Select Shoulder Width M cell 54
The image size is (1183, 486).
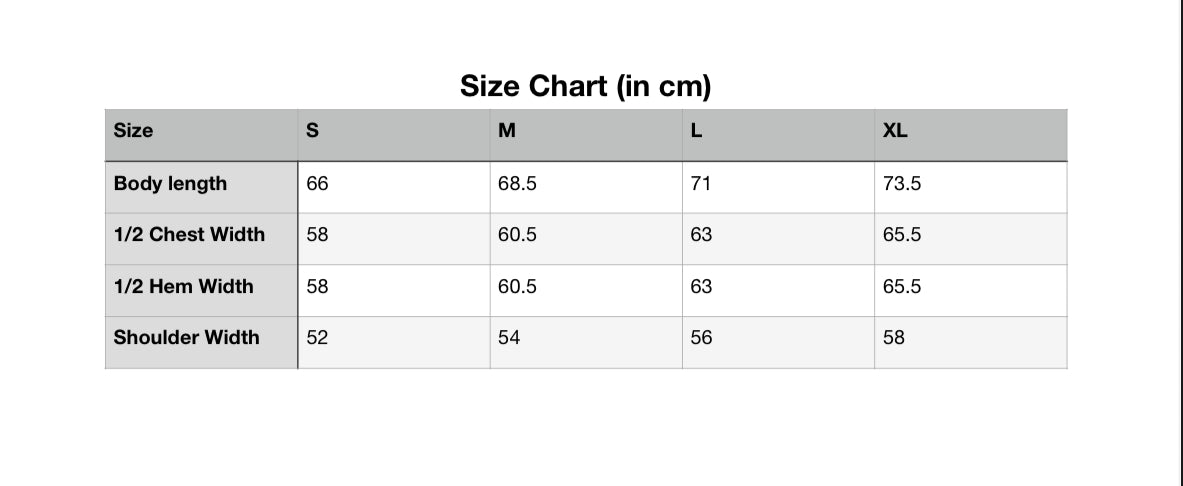pos(586,343)
